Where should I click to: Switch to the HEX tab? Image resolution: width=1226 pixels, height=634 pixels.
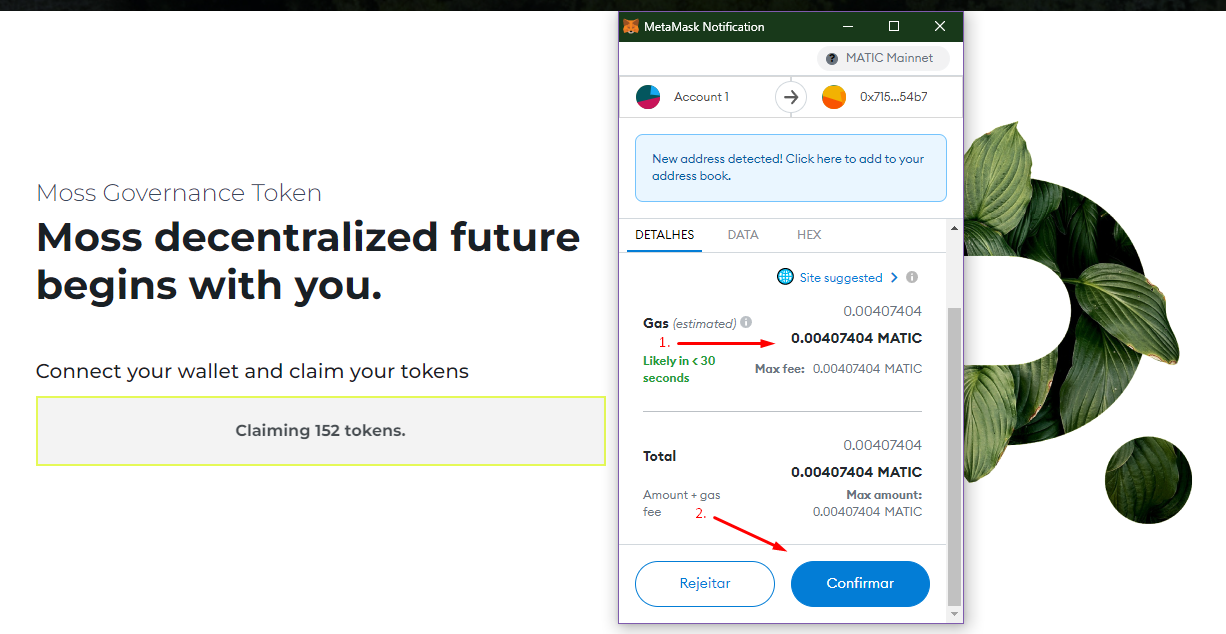809,235
